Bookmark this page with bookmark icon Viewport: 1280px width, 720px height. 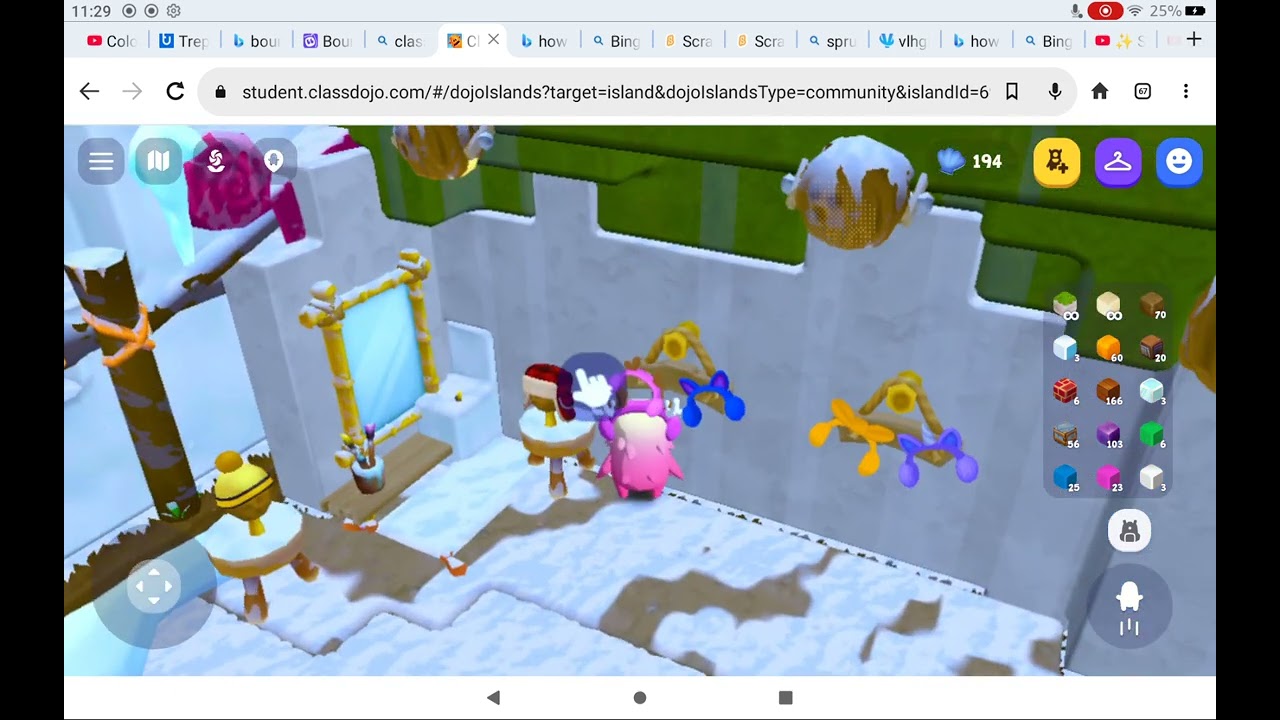[1012, 91]
